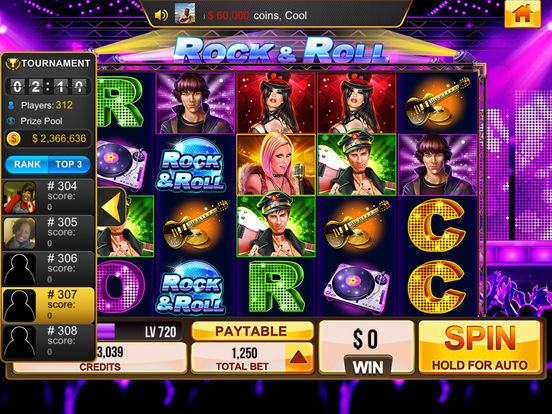
Task: Collapse tournament panel with yellow arrow
Action: coord(112,208)
